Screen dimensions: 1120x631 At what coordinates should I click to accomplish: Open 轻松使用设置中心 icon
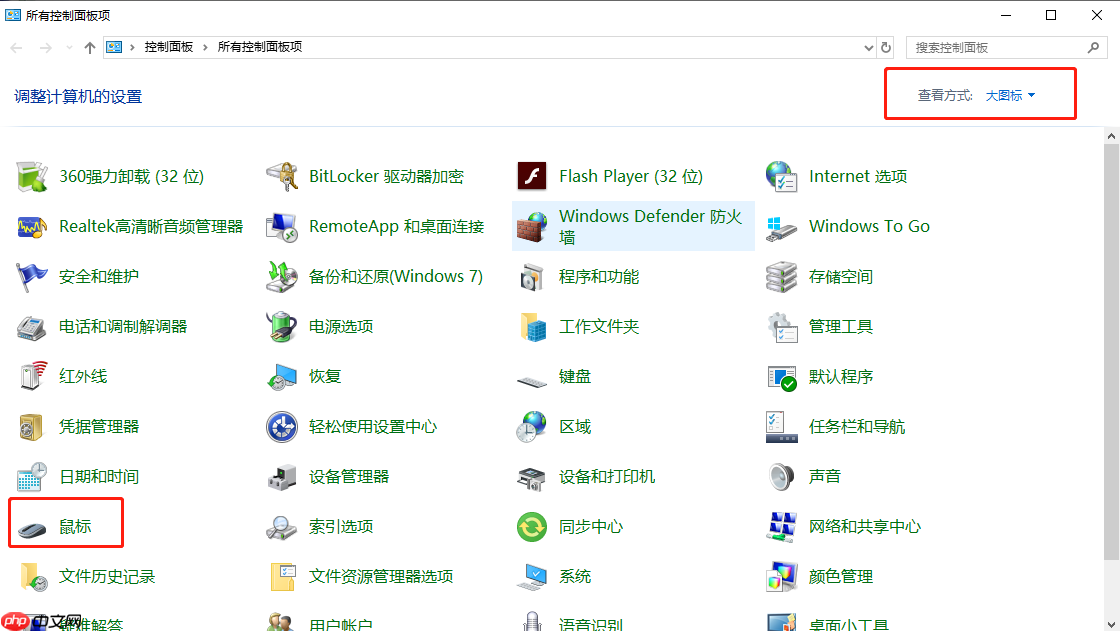281,427
